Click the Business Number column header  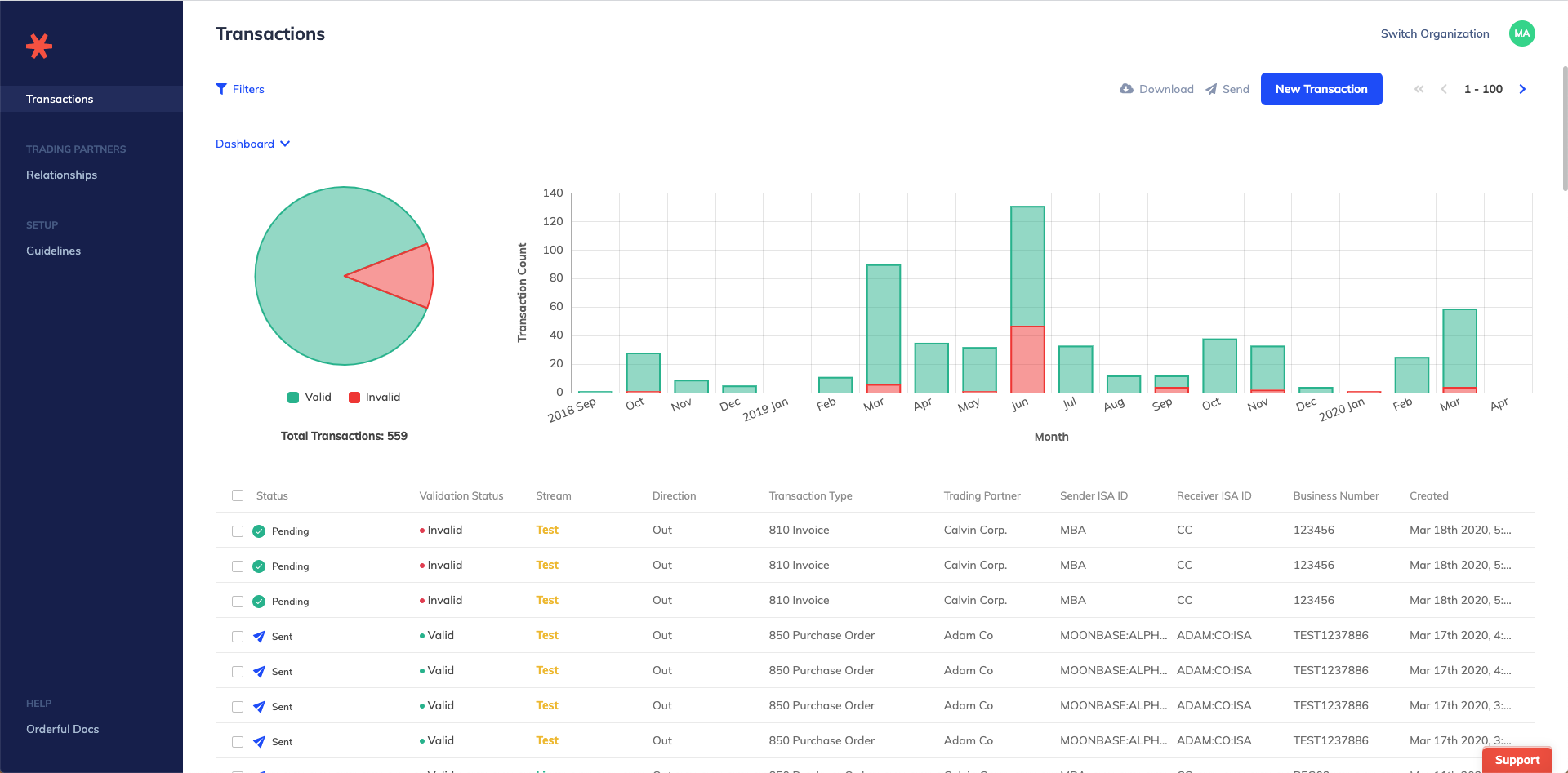[1336, 495]
